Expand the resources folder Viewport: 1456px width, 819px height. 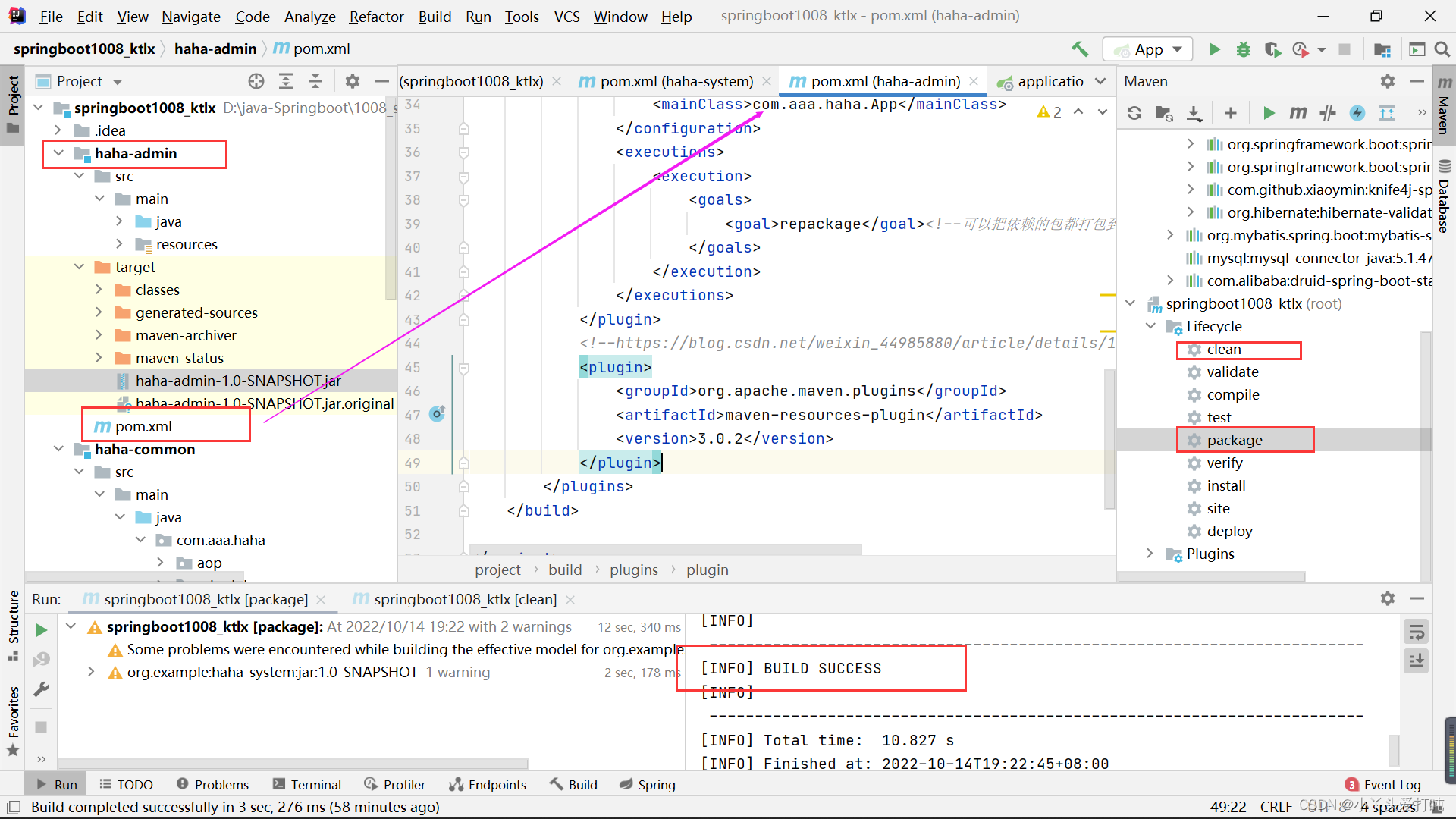(x=120, y=244)
